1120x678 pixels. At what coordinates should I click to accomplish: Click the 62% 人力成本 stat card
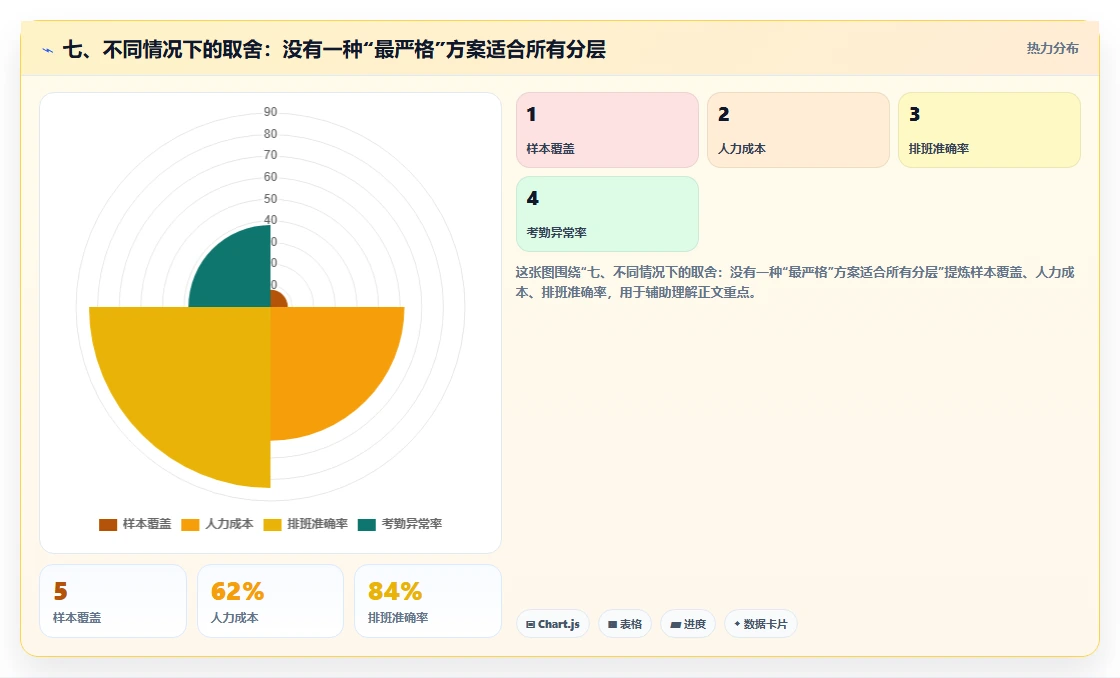pyautogui.click(x=271, y=601)
